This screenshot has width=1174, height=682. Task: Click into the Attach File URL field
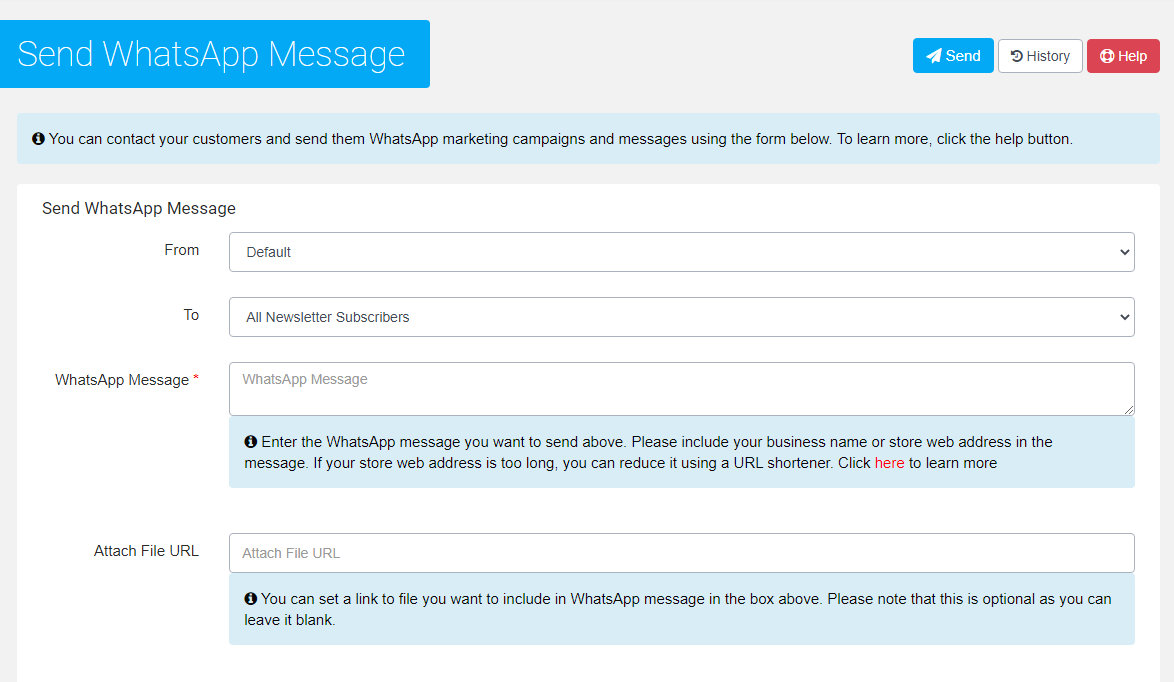click(680, 553)
